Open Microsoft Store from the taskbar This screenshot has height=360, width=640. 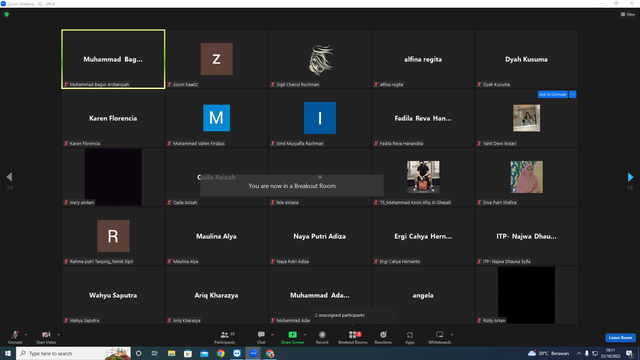188,353
